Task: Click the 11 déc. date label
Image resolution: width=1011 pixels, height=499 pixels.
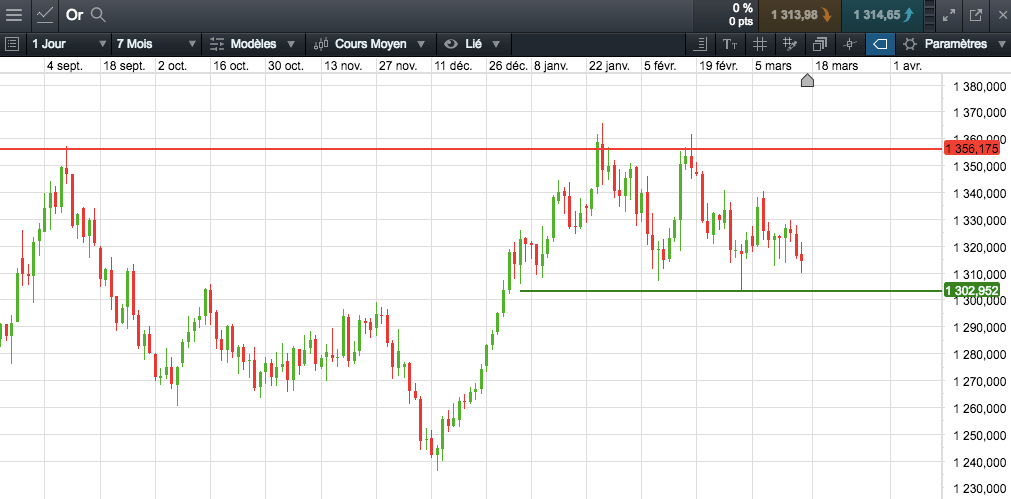Action: point(453,66)
